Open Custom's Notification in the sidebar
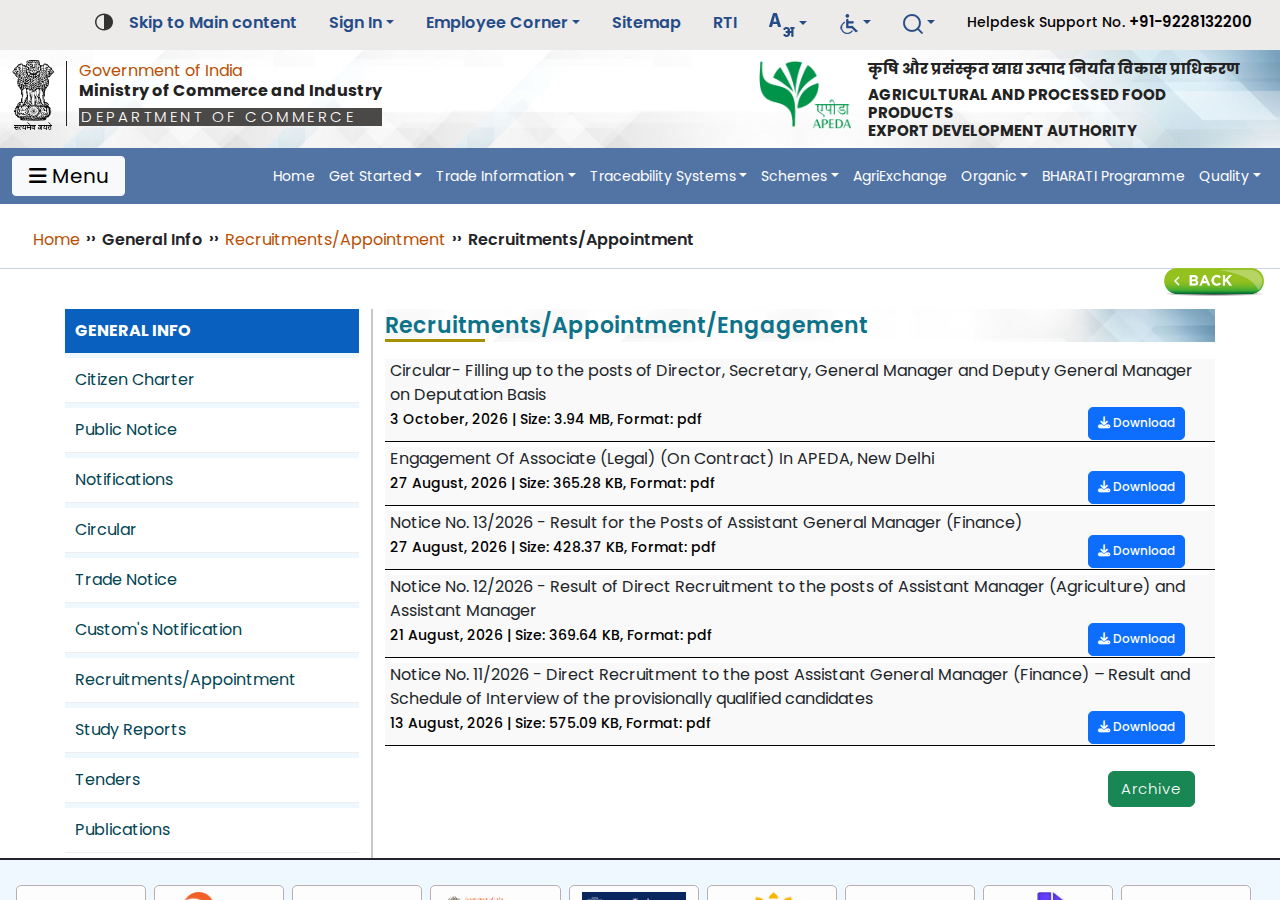Image resolution: width=1280 pixels, height=900 pixels. pos(212,630)
